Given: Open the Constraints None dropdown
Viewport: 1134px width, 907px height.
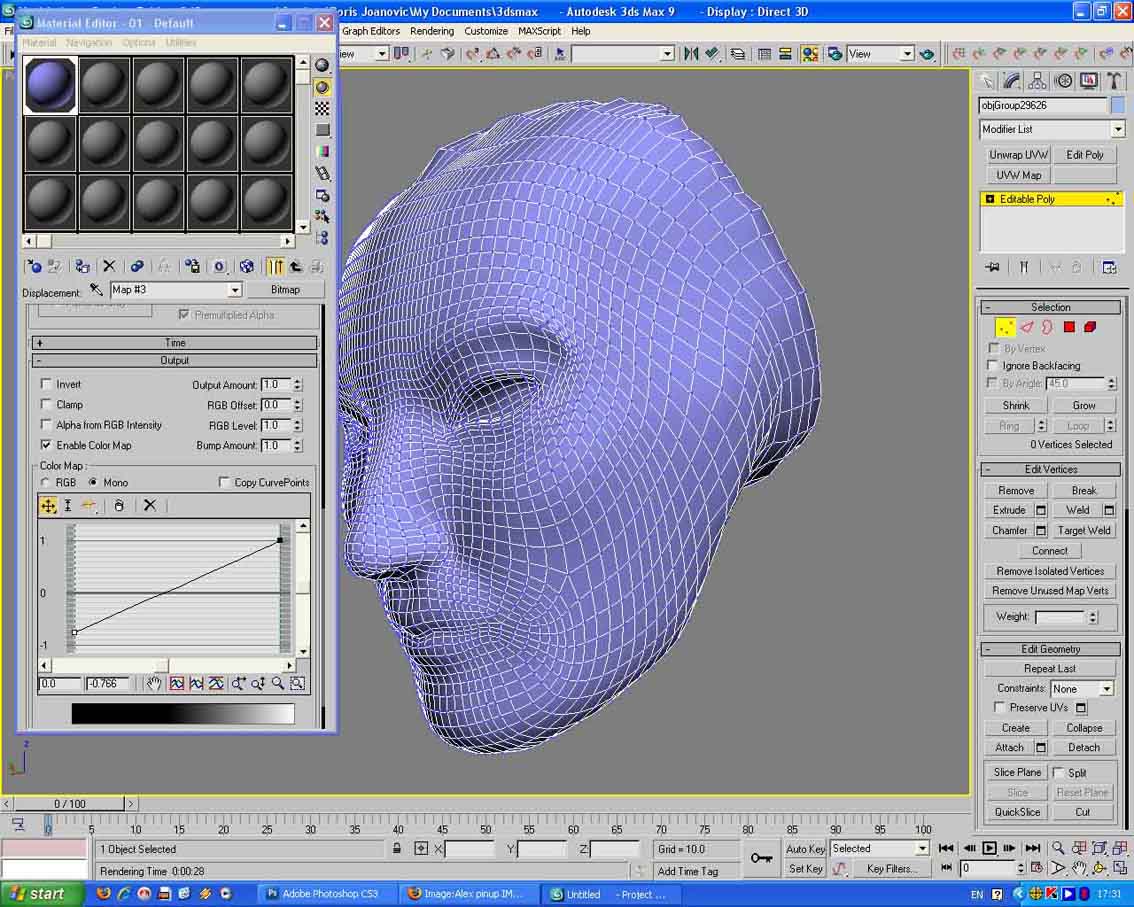Looking at the screenshot, I should [x=1107, y=689].
